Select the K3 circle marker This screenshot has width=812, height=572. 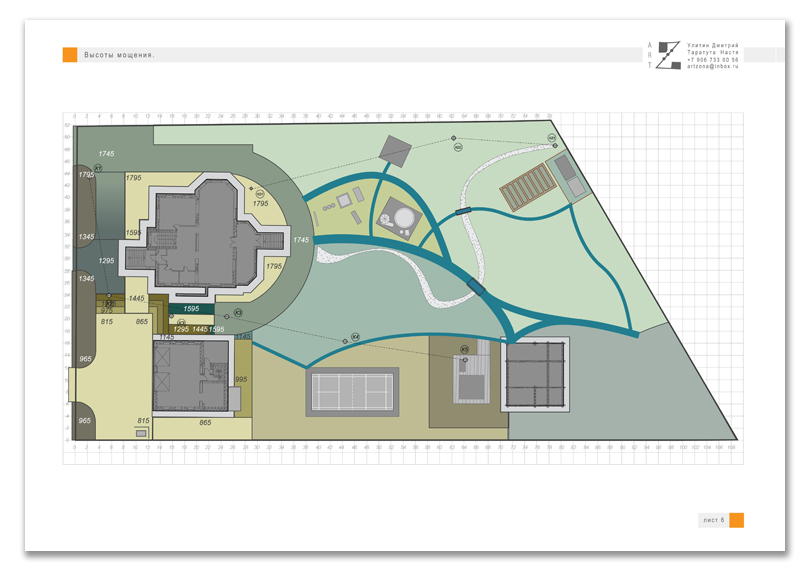238,313
